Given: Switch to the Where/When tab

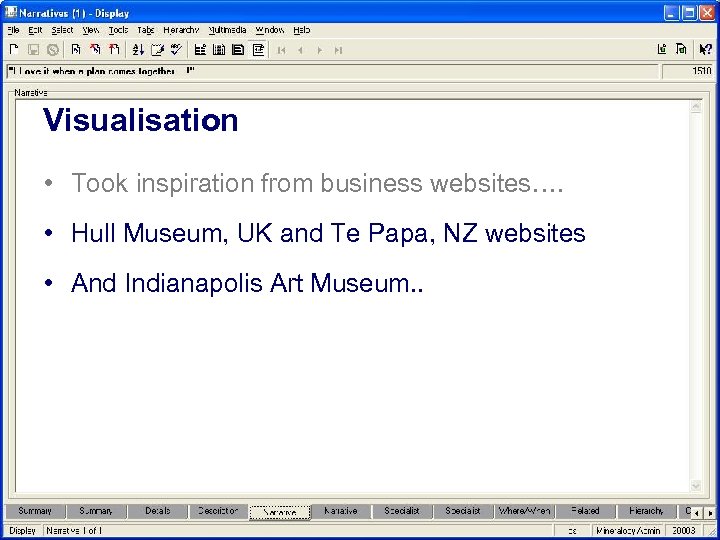Looking at the screenshot, I should click(x=524, y=511).
